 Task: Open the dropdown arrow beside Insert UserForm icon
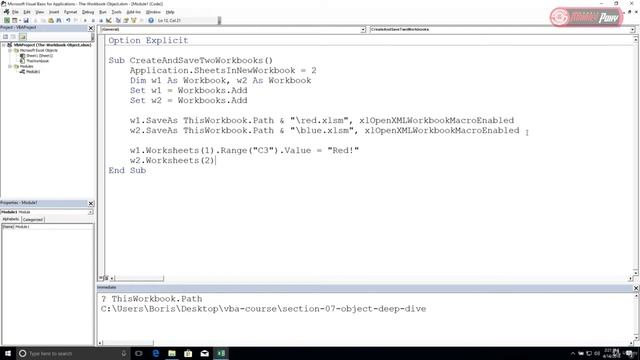pyautogui.click(x=20, y=20)
